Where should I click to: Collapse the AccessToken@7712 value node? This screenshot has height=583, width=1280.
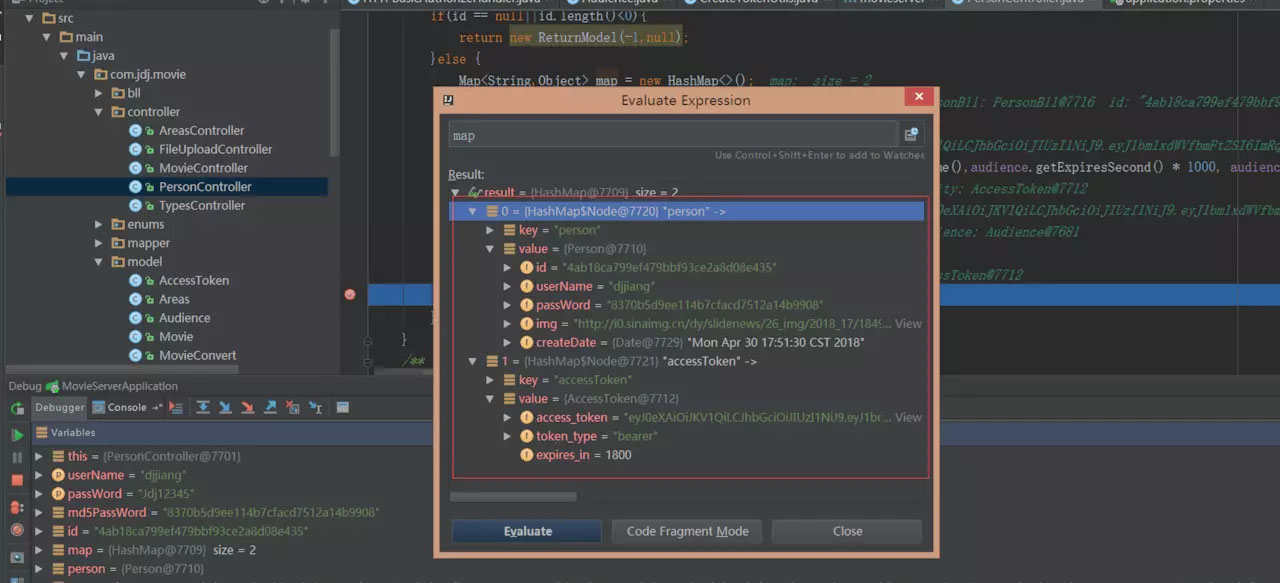(x=490, y=398)
